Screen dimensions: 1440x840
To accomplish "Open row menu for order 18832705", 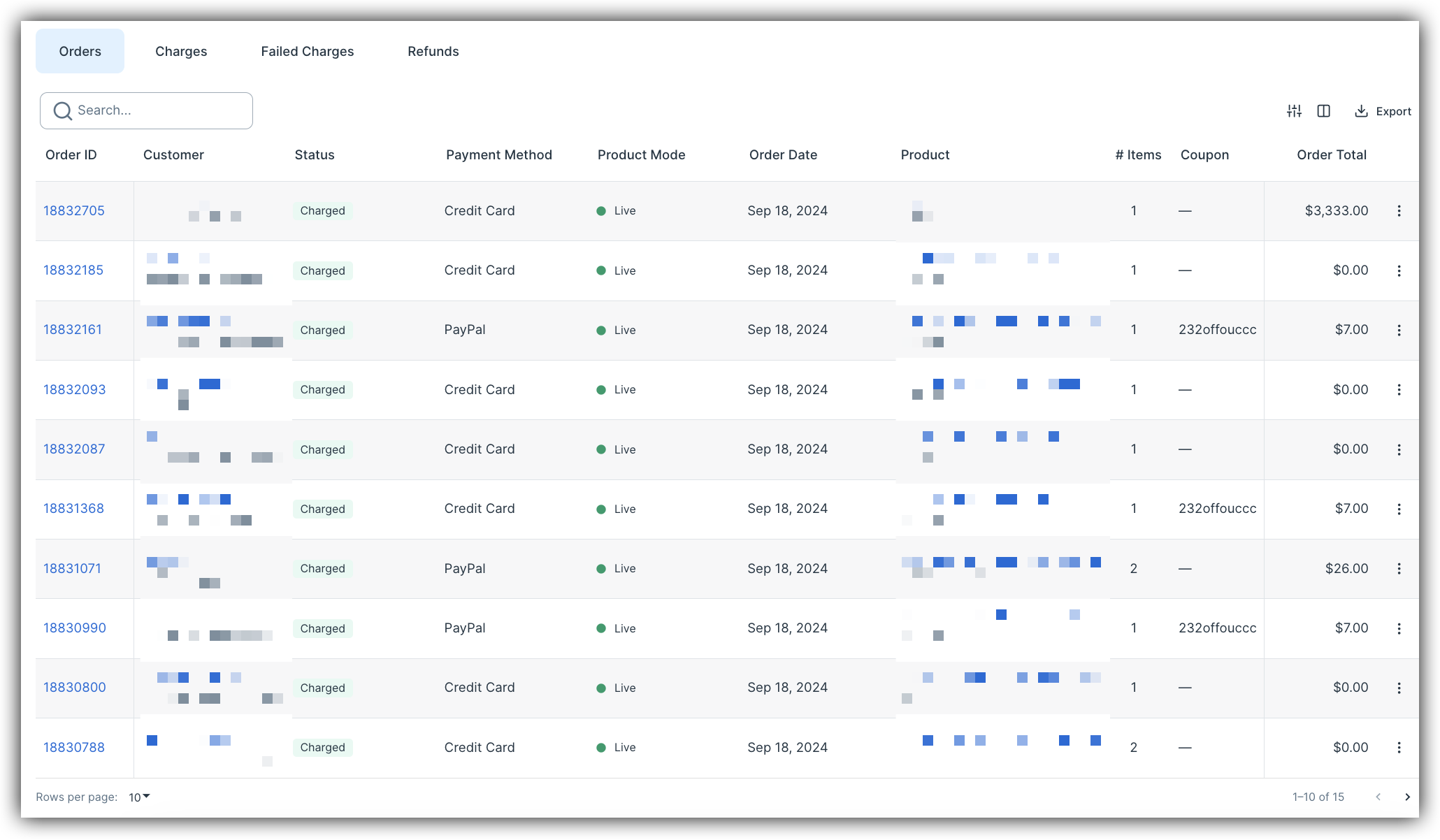I will (x=1399, y=211).
